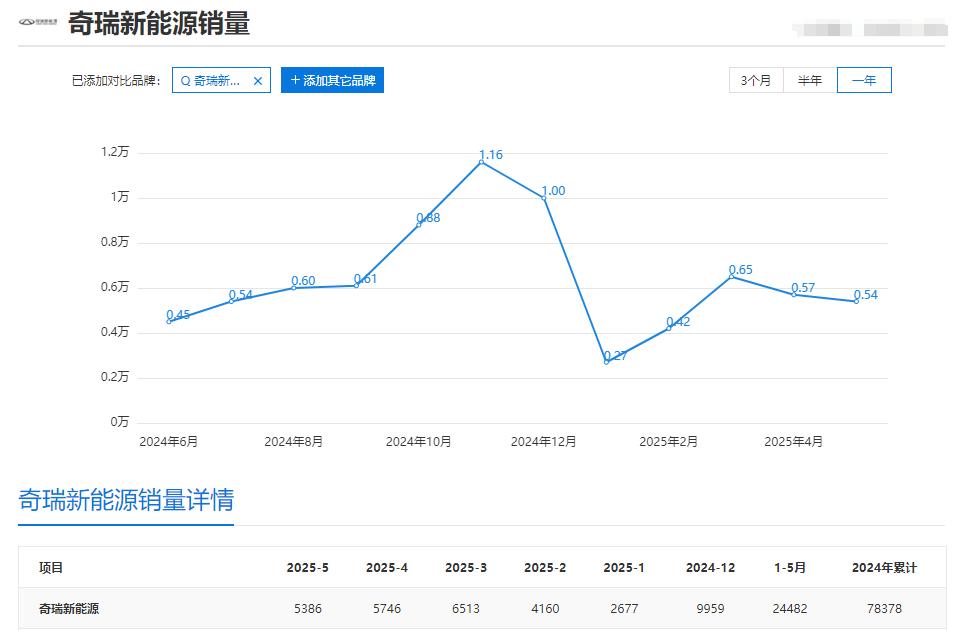The image size is (961, 631).
Task: Click the 2025年2月 axis label
Action: point(669,442)
